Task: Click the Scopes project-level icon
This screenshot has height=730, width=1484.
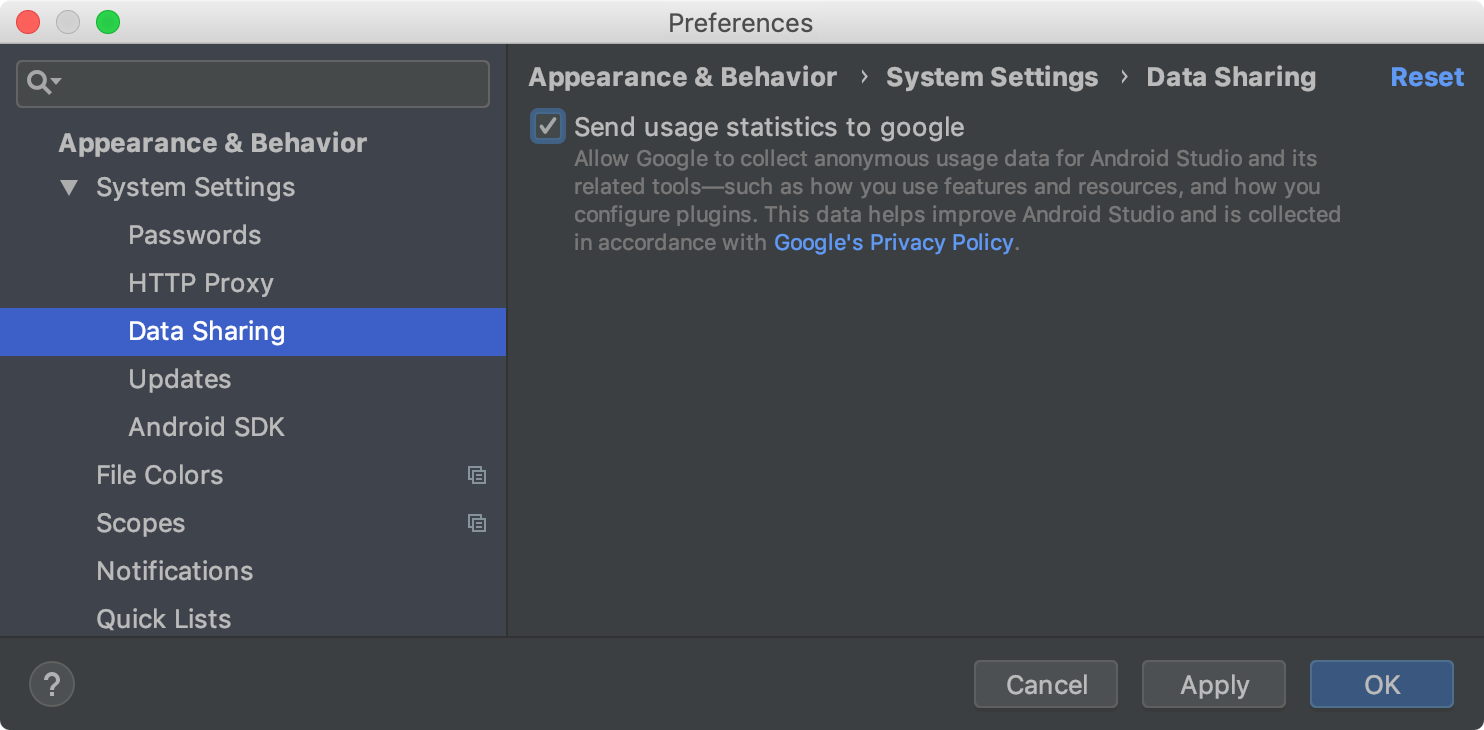Action: (477, 524)
